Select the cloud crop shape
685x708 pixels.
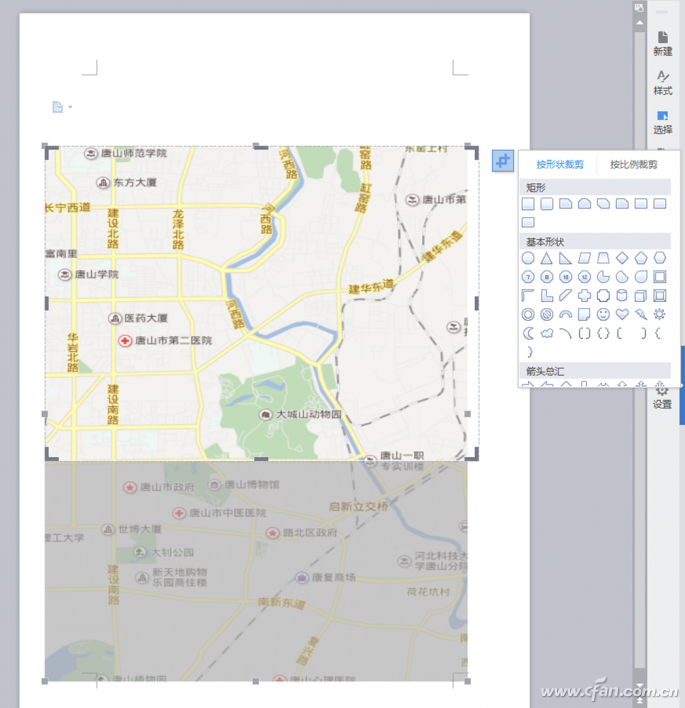(x=547, y=333)
